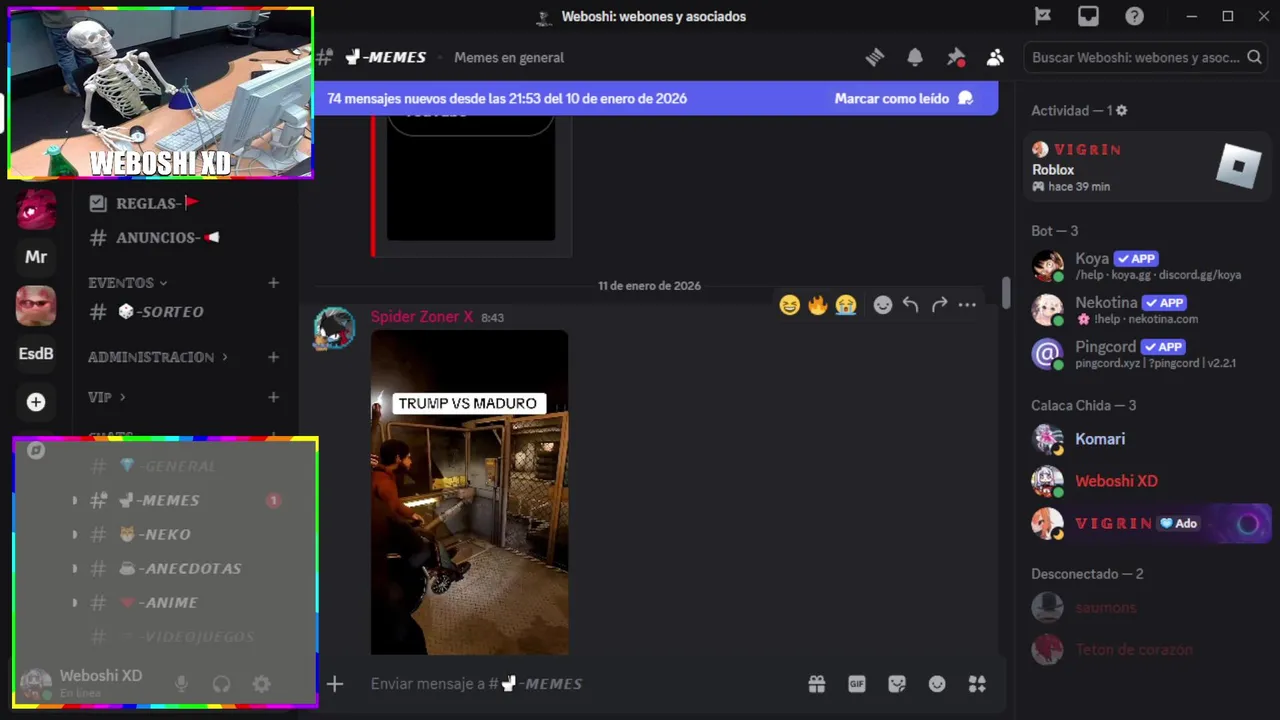Open the gift icon in message bar
The height and width of the screenshot is (720, 1280).
[817, 684]
